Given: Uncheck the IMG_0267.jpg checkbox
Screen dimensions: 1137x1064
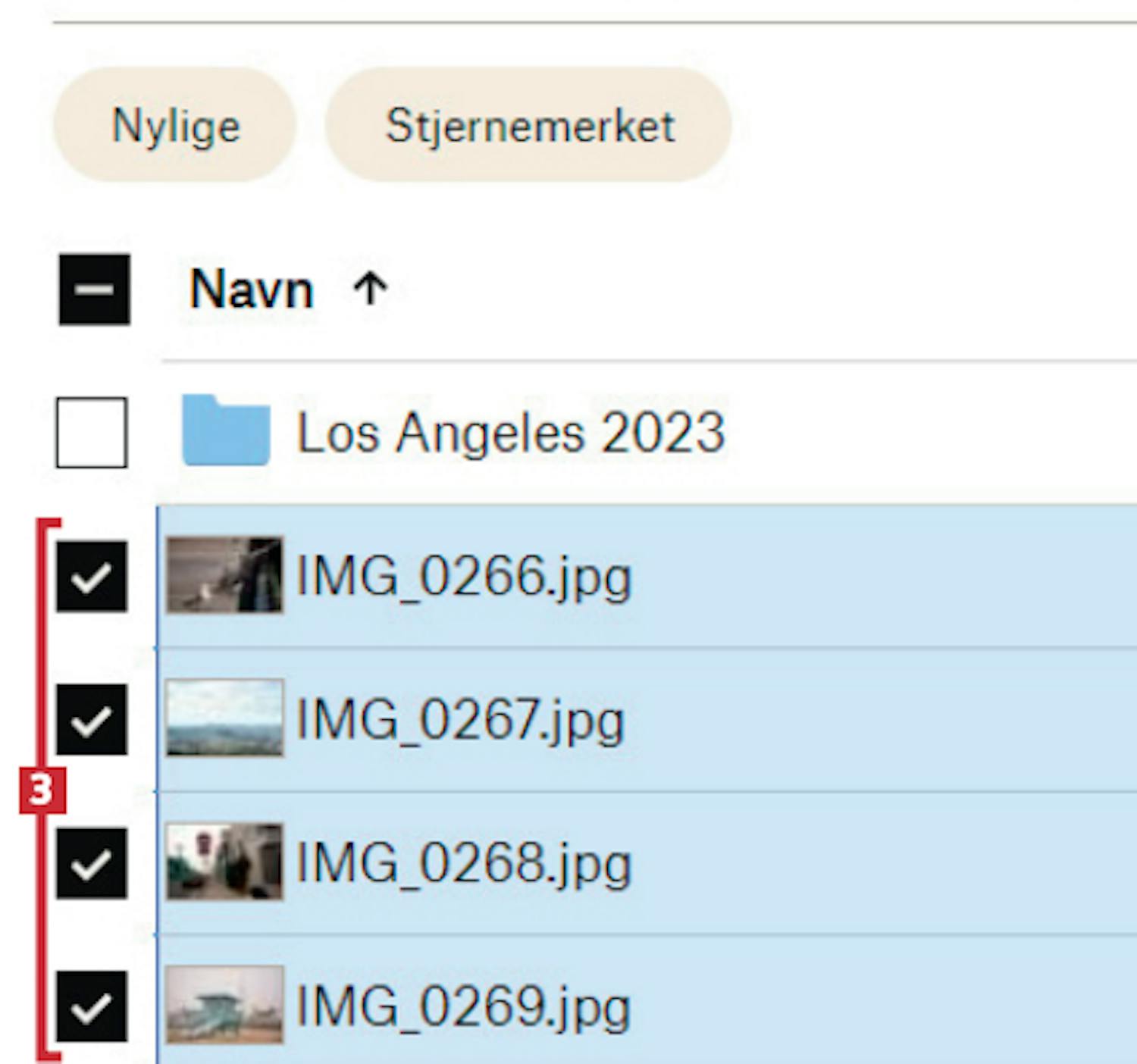Looking at the screenshot, I should click(92, 719).
